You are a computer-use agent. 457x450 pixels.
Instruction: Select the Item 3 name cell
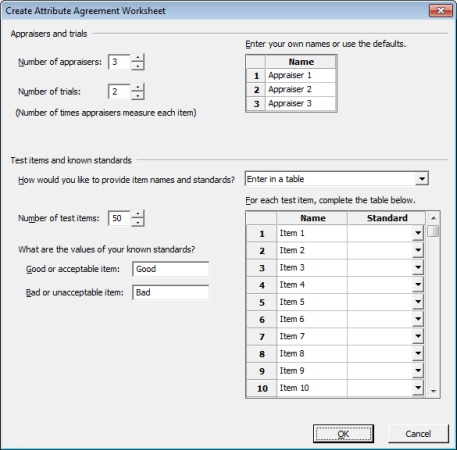point(312,268)
